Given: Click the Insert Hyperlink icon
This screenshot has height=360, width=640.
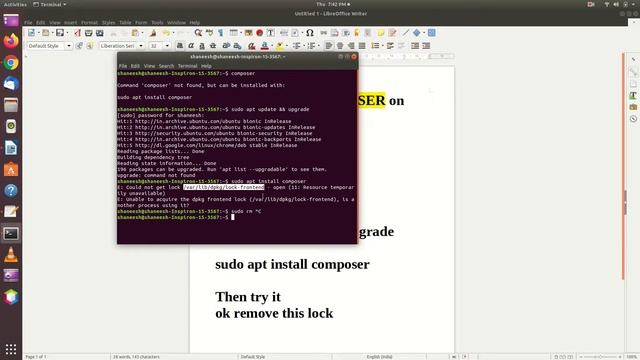Looking at the screenshot, I should point(324,33).
